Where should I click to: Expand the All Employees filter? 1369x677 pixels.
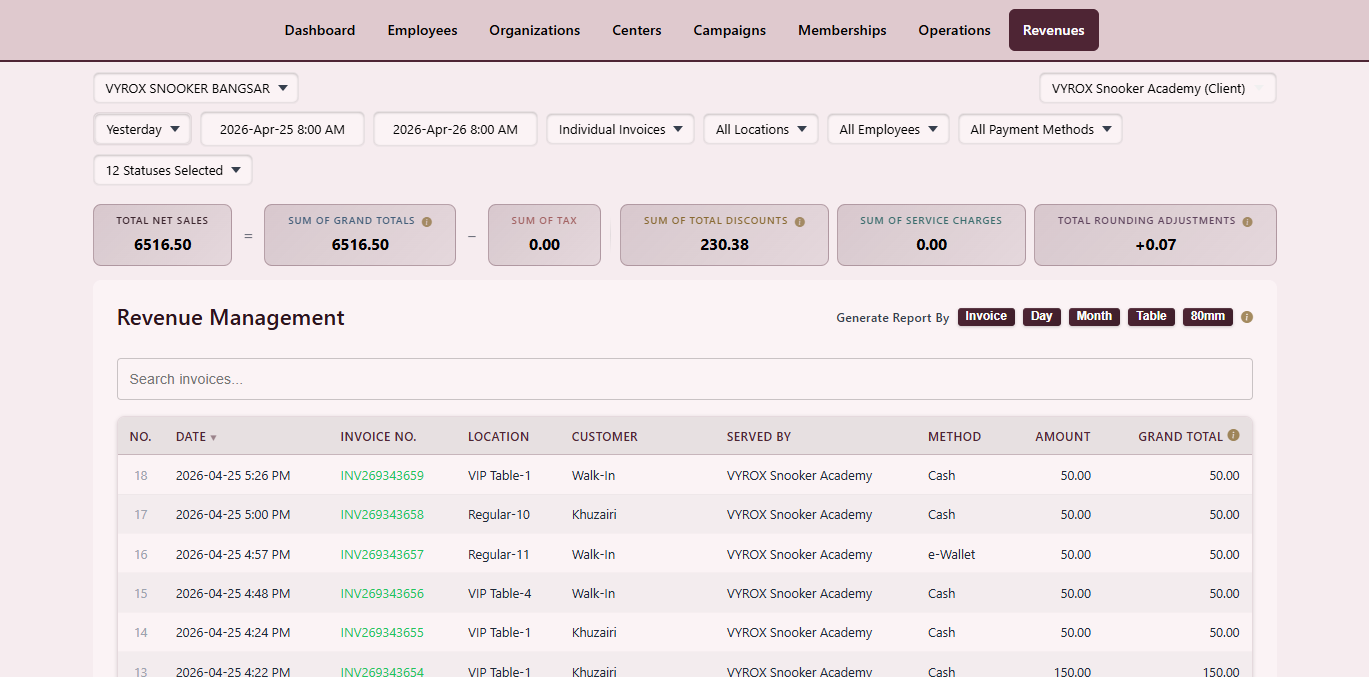click(x=888, y=129)
